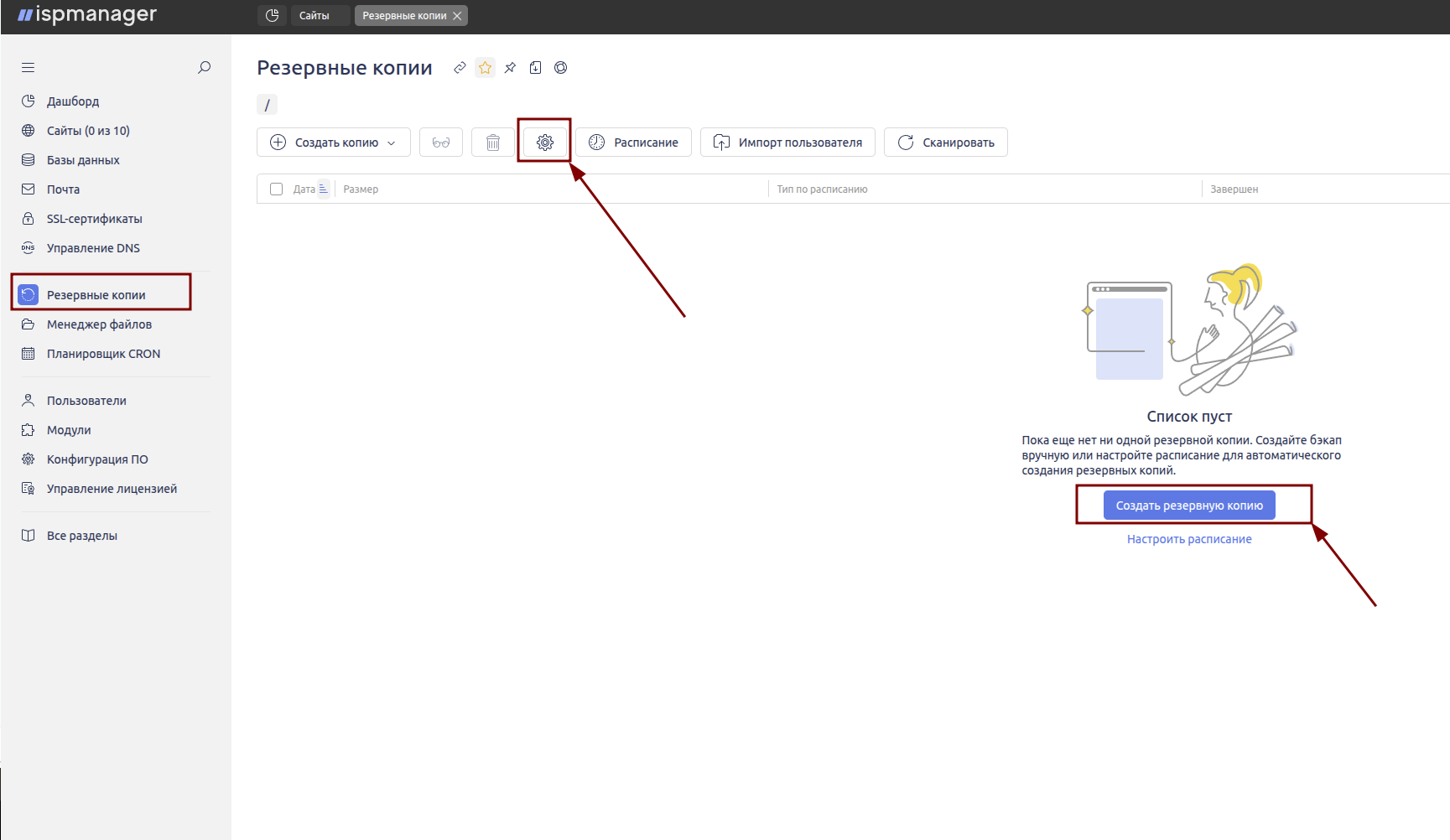1450x840 pixels.
Task: Click the glasses view icon in toolbar
Action: 441,143
